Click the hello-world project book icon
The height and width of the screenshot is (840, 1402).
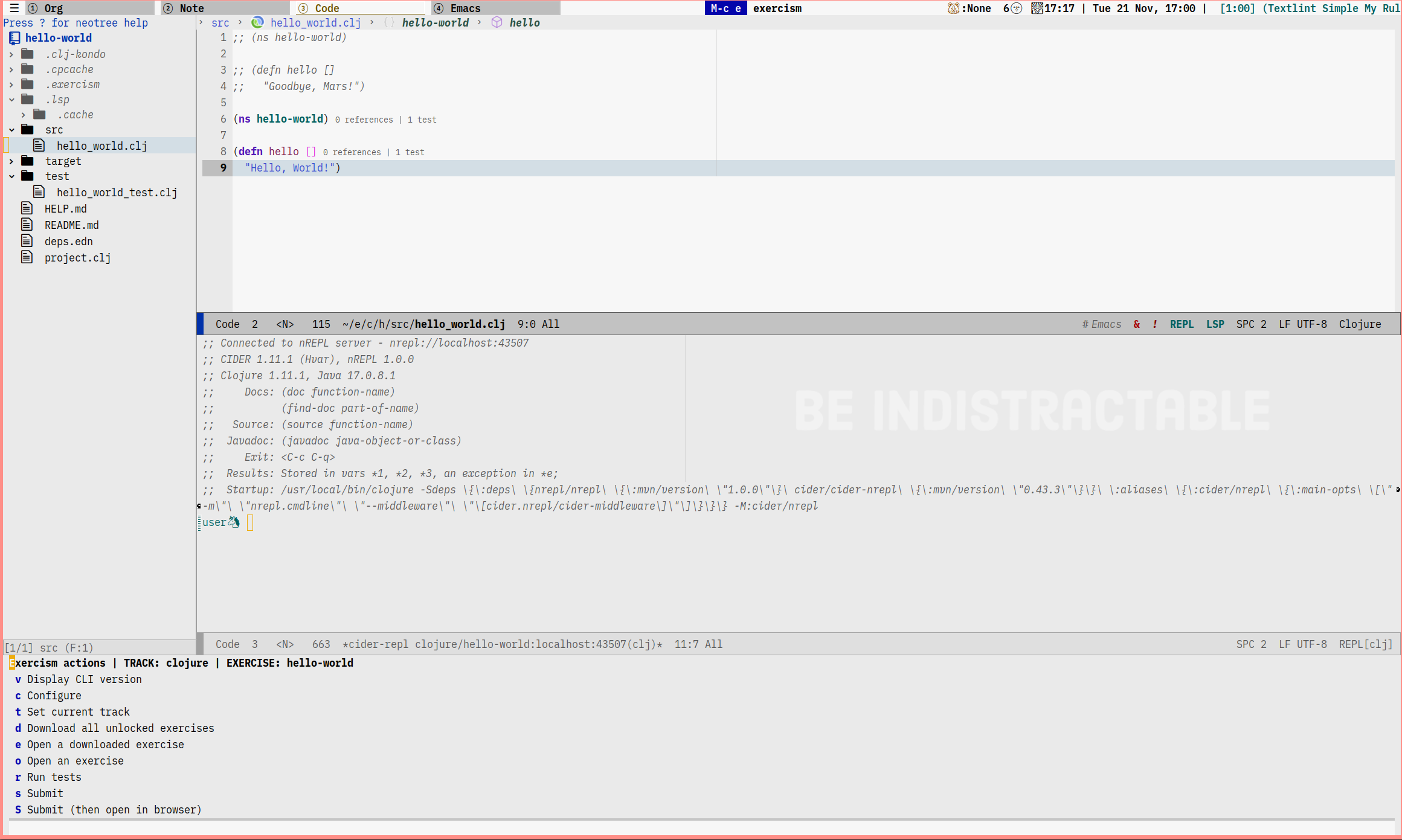point(14,38)
